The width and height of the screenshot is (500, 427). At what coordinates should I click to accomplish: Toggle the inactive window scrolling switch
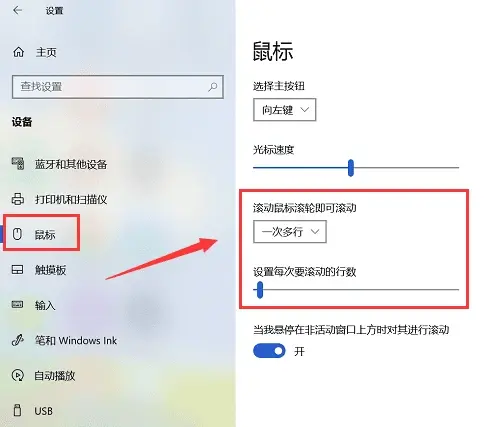(269, 351)
